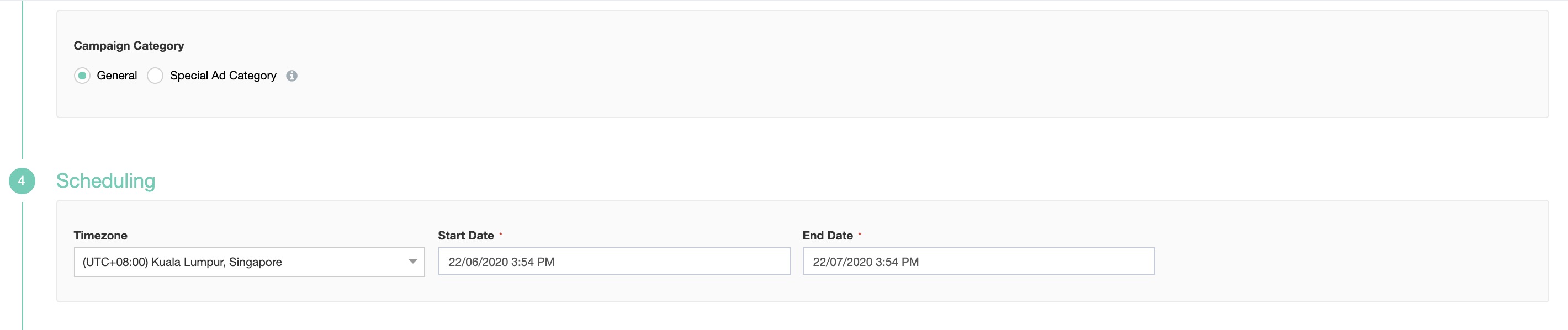Image resolution: width=1568 pixels, height=330 pixels.
Task: Click the info icon beside Special Ad Category
Action: coord(292,76)
